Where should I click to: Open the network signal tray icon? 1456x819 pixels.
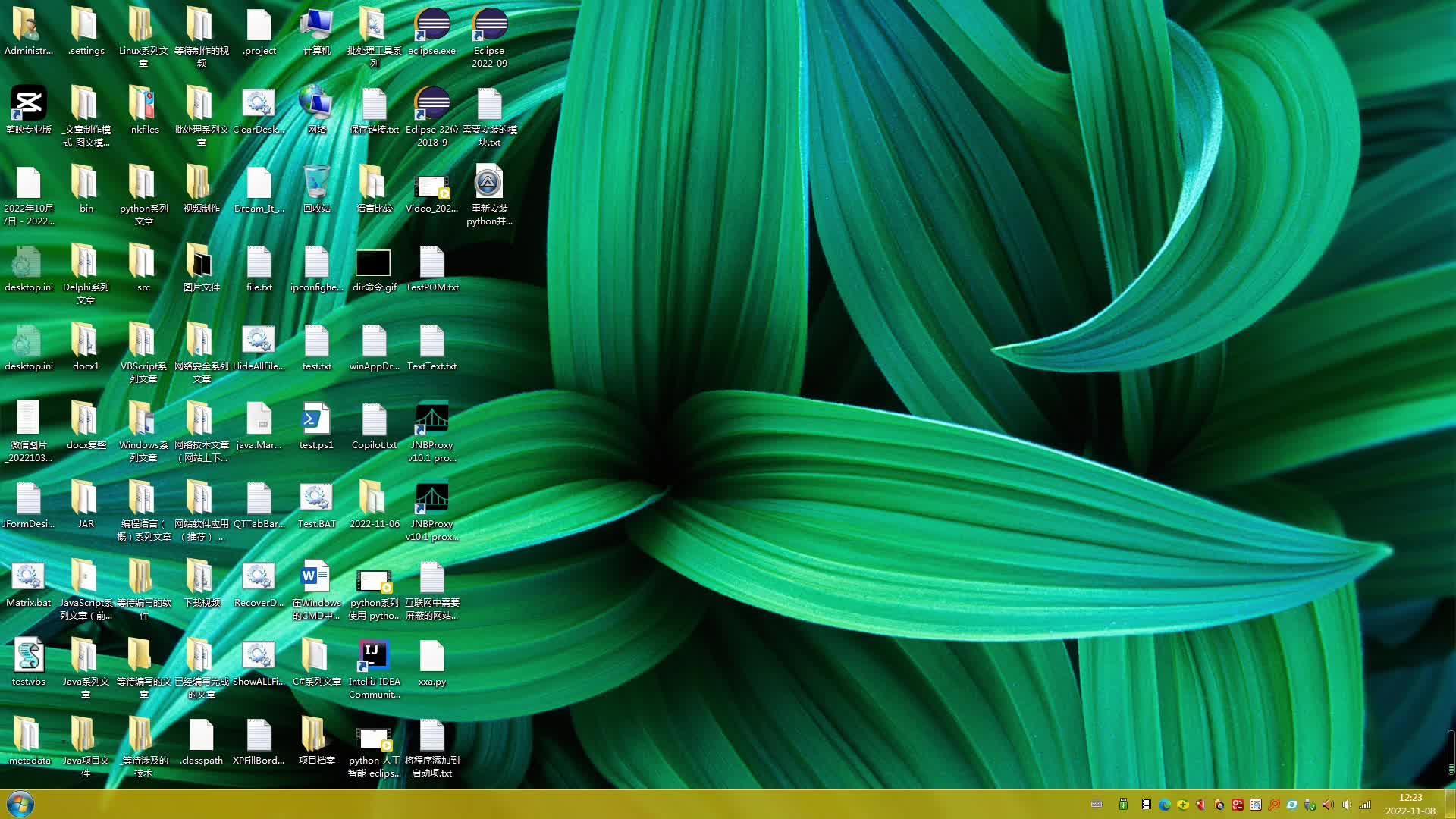[1365, 805]
